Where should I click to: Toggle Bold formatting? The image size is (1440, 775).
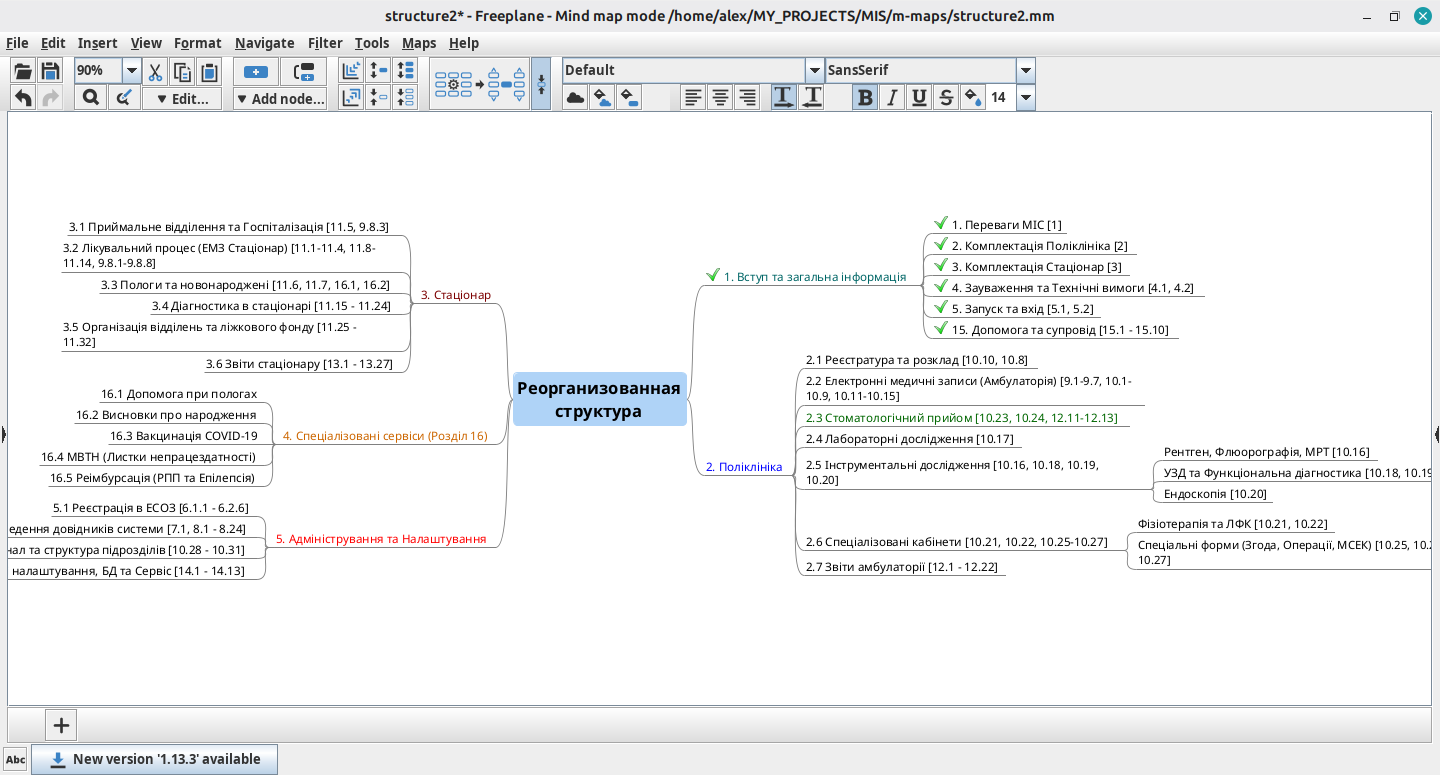click(x=865, y=97)
